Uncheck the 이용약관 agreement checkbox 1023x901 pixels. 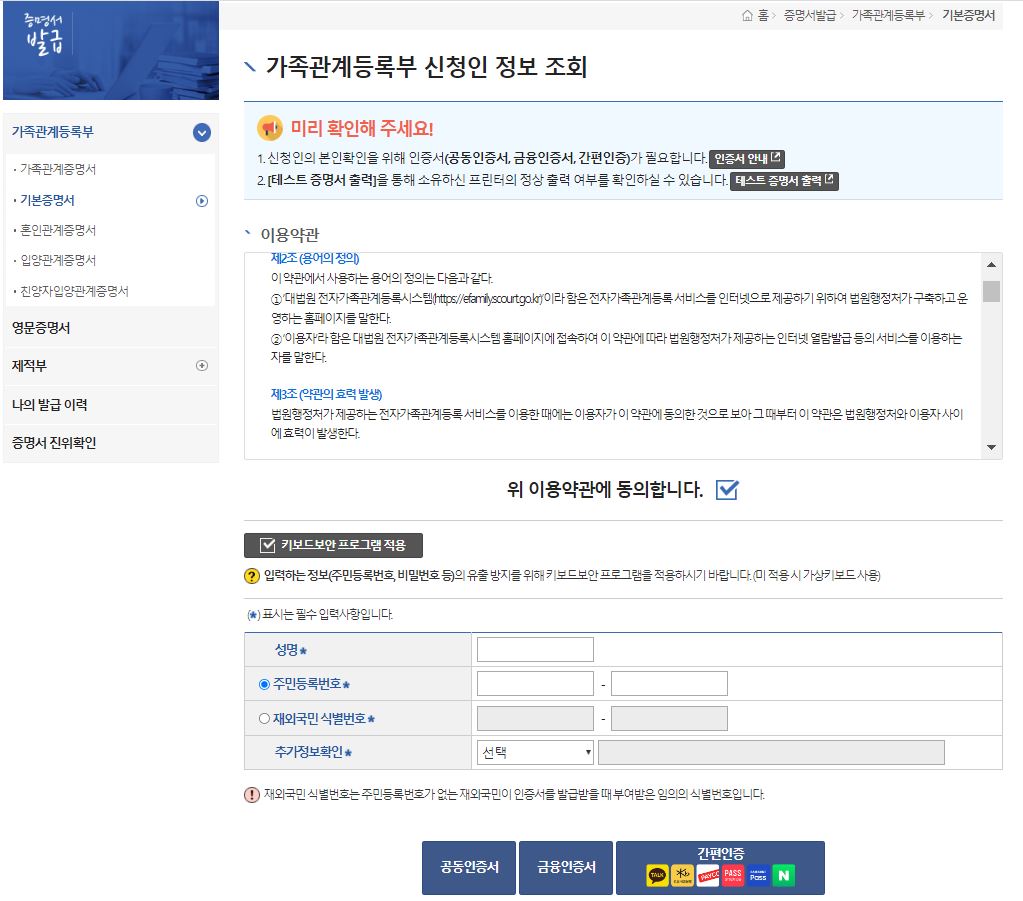pos(727,490)
